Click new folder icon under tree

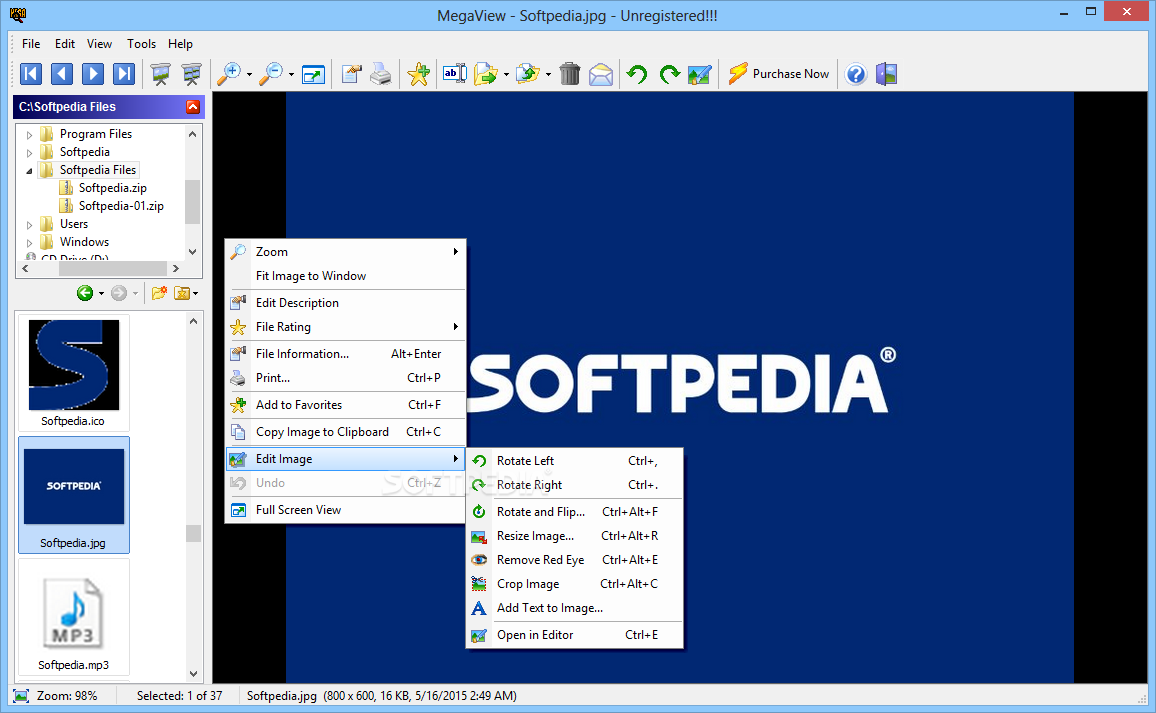pyautogui.click(x=159, y=293)
